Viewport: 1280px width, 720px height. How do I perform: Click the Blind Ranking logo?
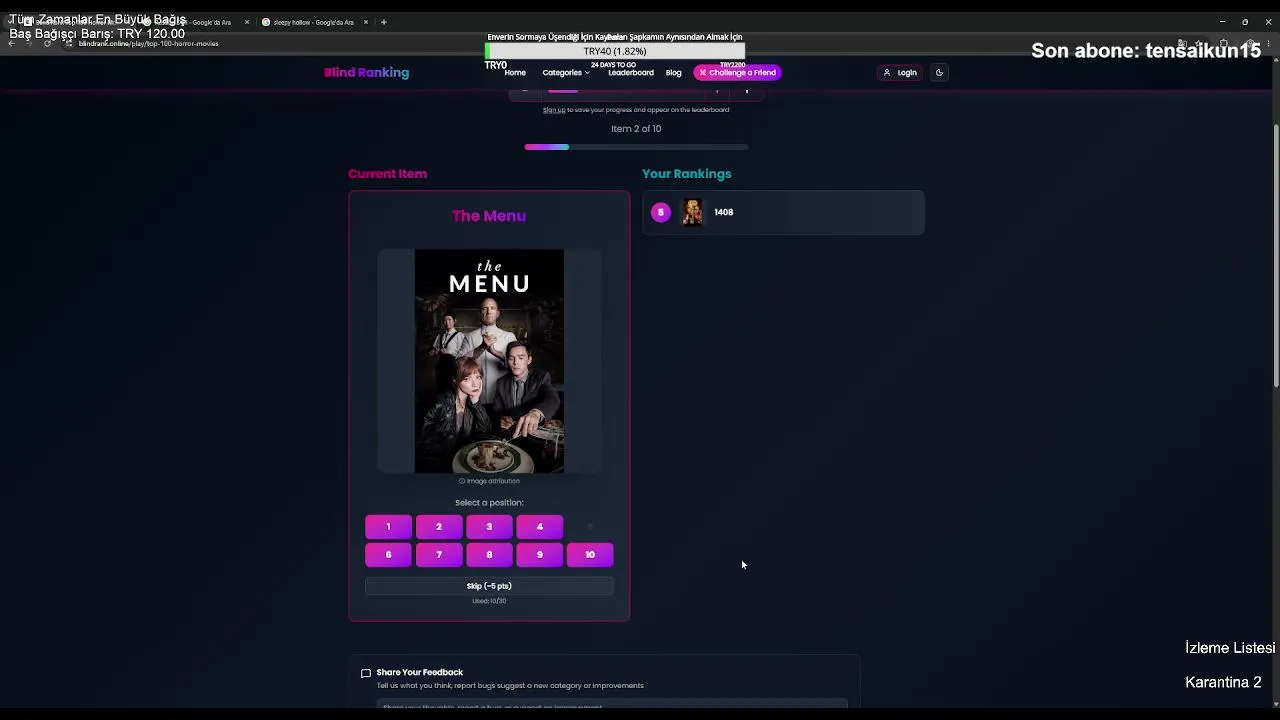[366, 72]
